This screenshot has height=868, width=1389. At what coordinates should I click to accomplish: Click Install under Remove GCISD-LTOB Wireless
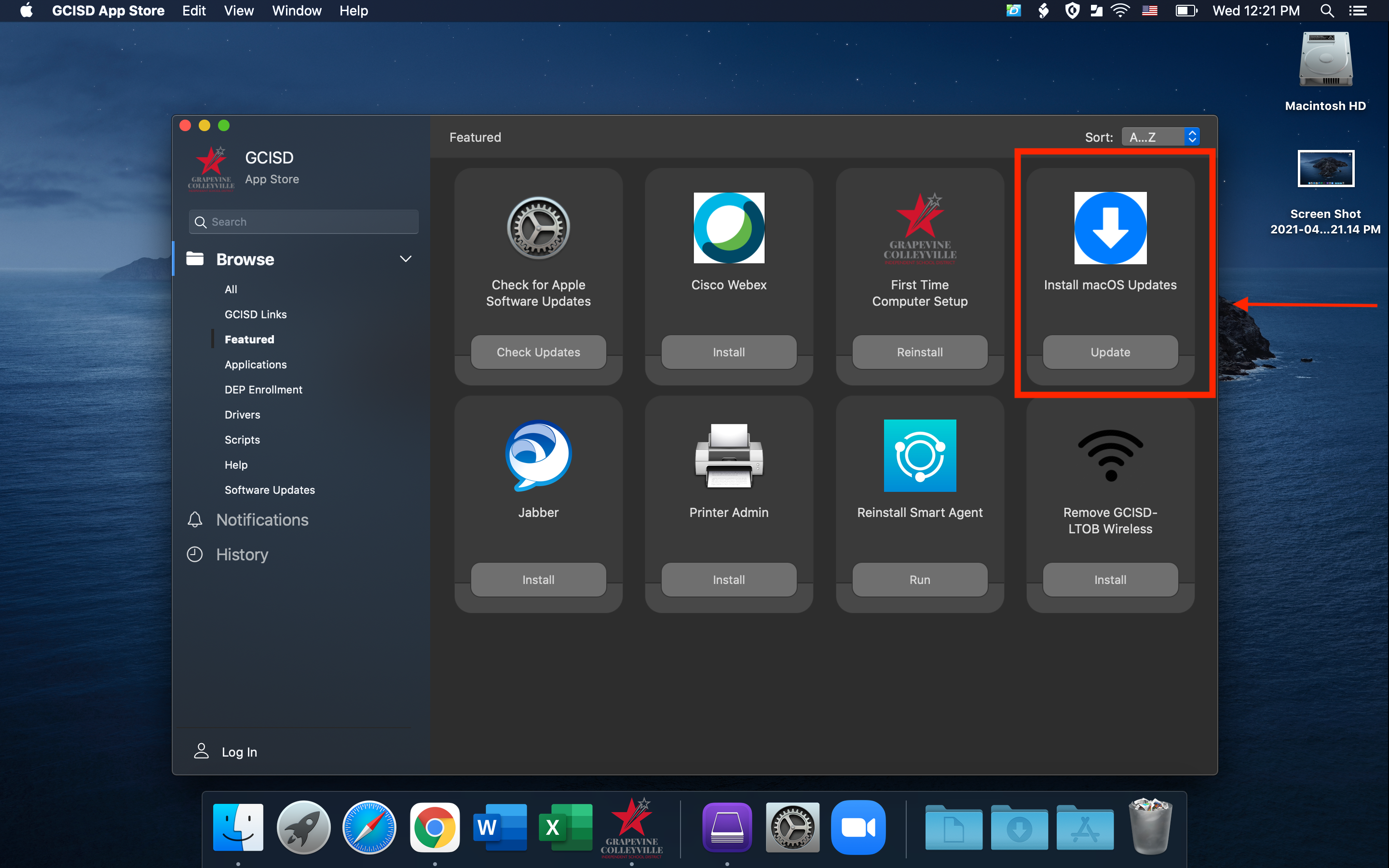click(x=1110, y=580)
